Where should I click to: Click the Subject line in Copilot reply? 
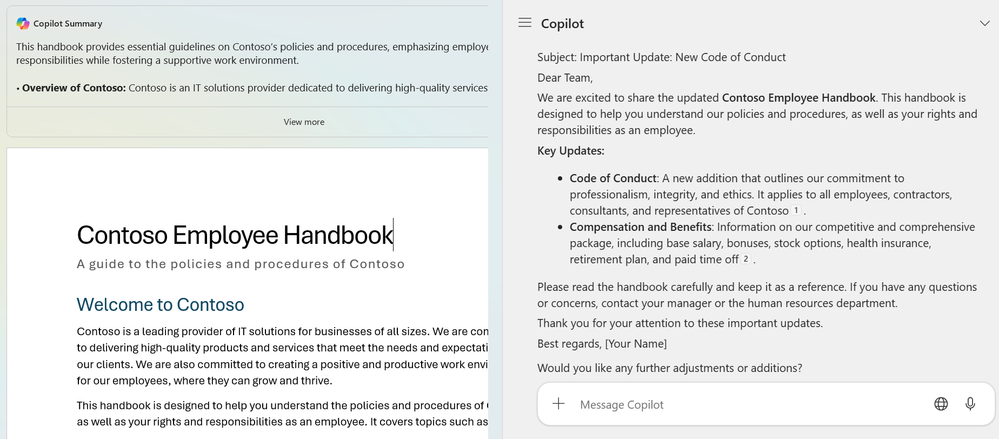click(x=661, y=57)
